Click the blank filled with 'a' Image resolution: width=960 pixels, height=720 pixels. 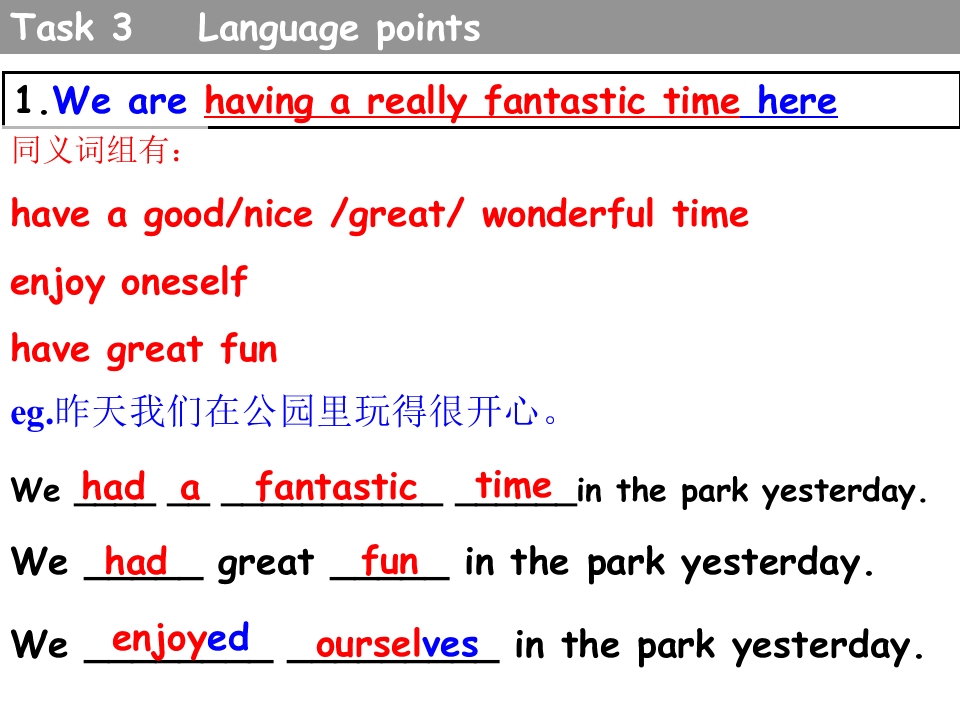(x=189, y=488)
